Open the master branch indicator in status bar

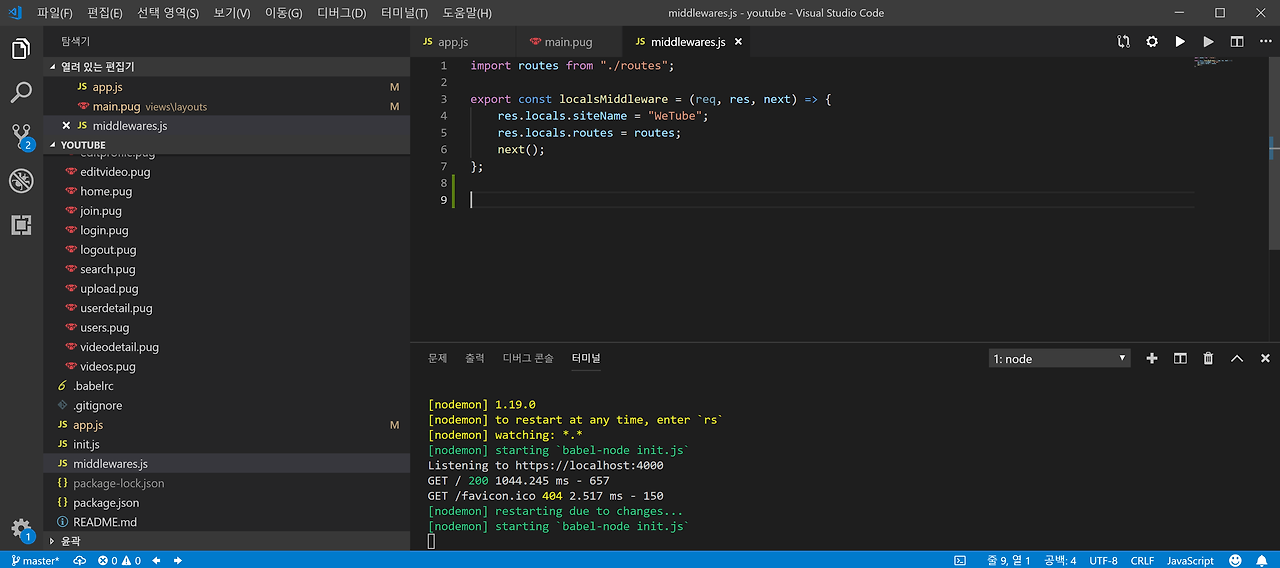pos(34,561)
